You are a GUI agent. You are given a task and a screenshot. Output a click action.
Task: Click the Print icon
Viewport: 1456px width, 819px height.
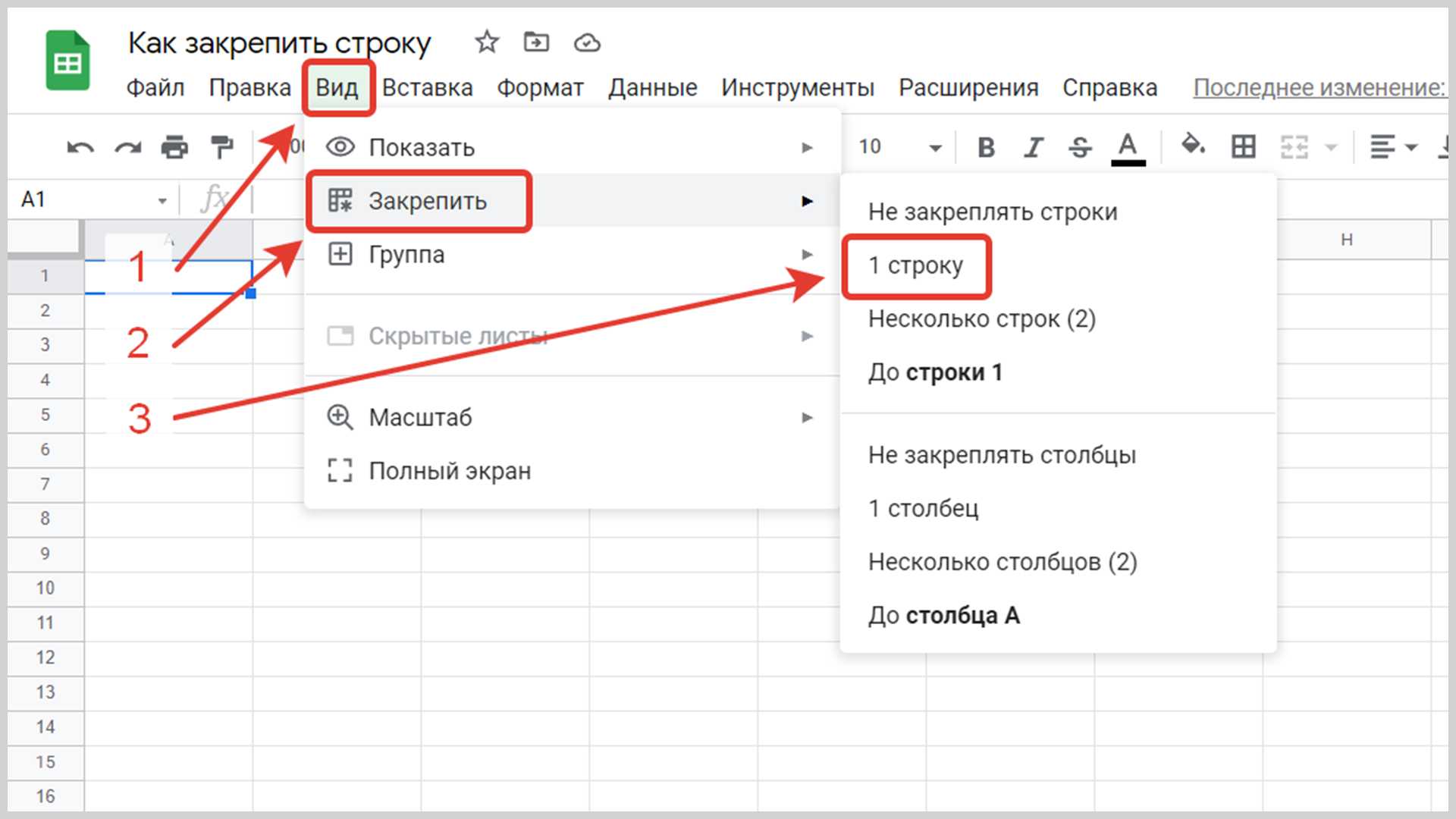tap(174, 147)
